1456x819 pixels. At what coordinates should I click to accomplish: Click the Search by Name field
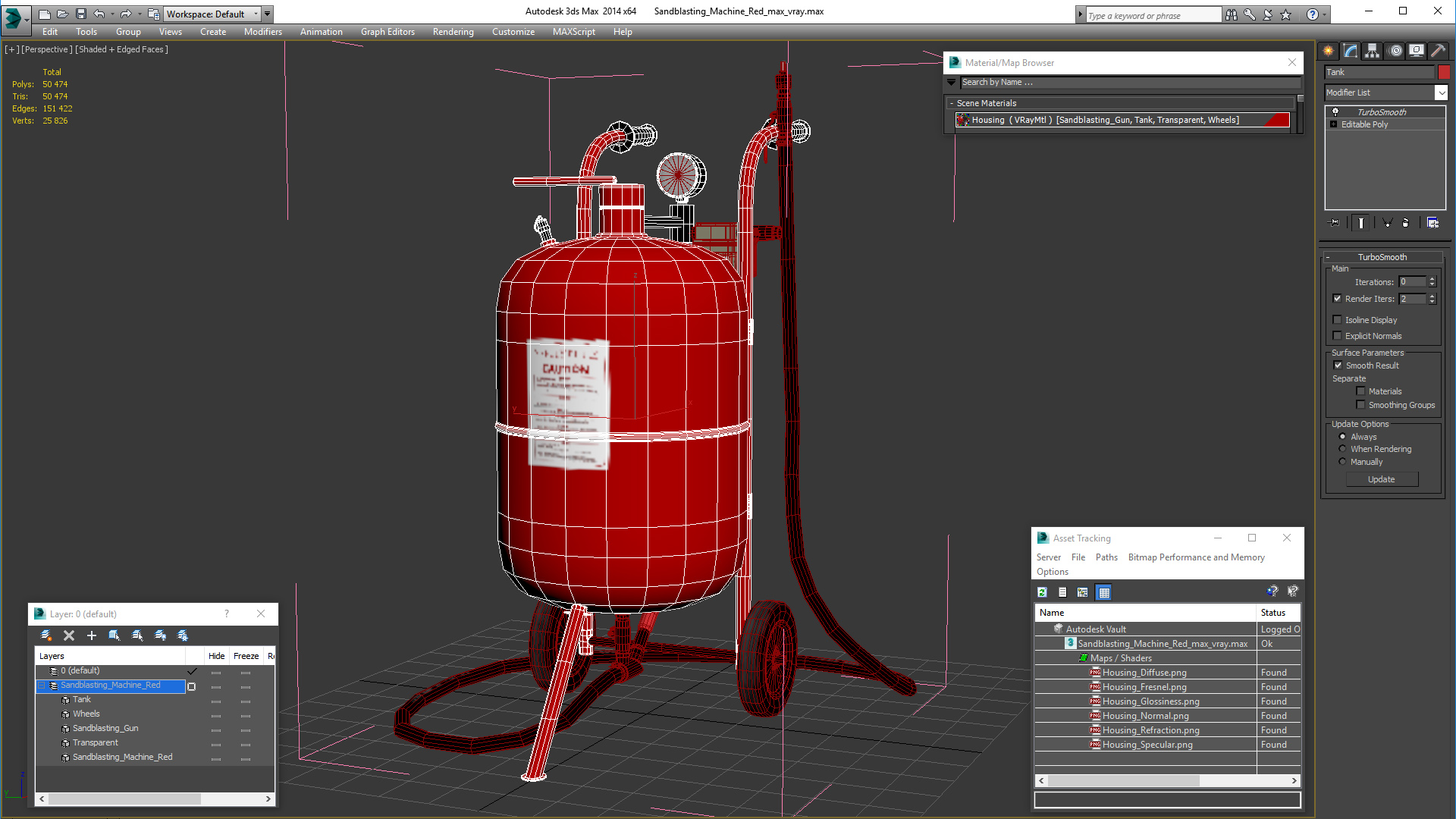(x=1130, y=82)
